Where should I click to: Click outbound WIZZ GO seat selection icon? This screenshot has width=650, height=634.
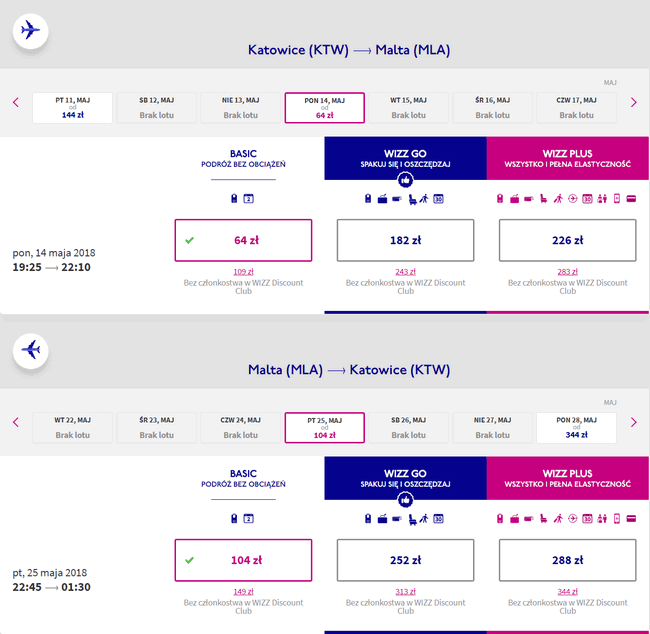tap(412, 199)
